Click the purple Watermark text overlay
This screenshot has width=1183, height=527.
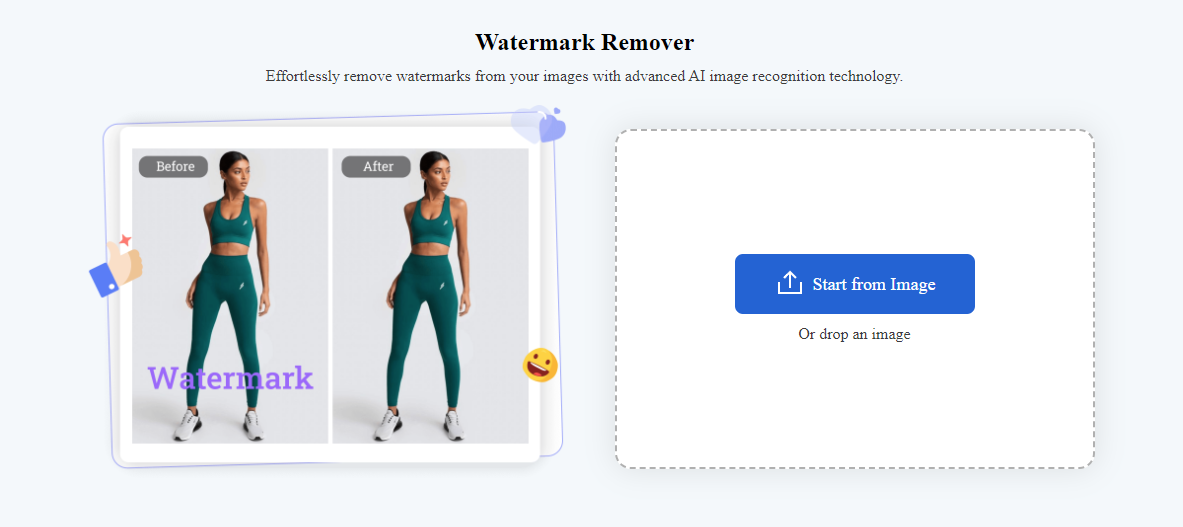coord(230,377)
